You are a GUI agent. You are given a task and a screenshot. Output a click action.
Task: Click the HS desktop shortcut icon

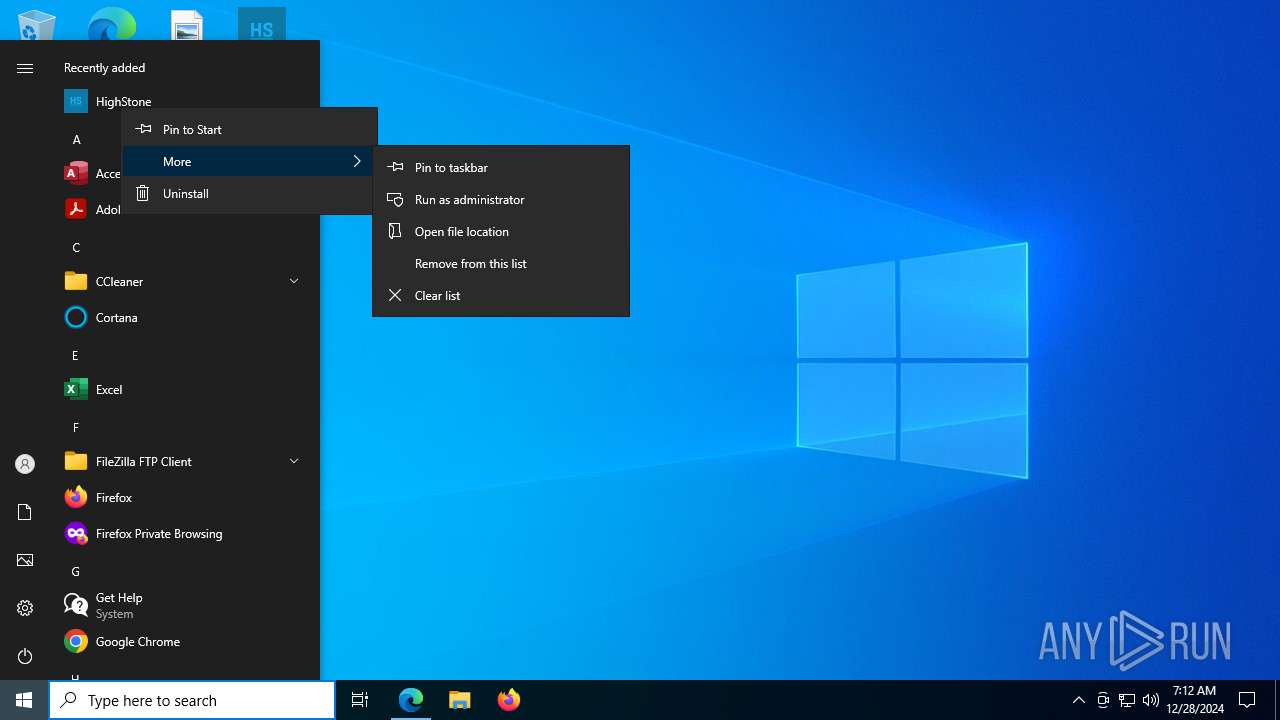(x=262, y=26)
